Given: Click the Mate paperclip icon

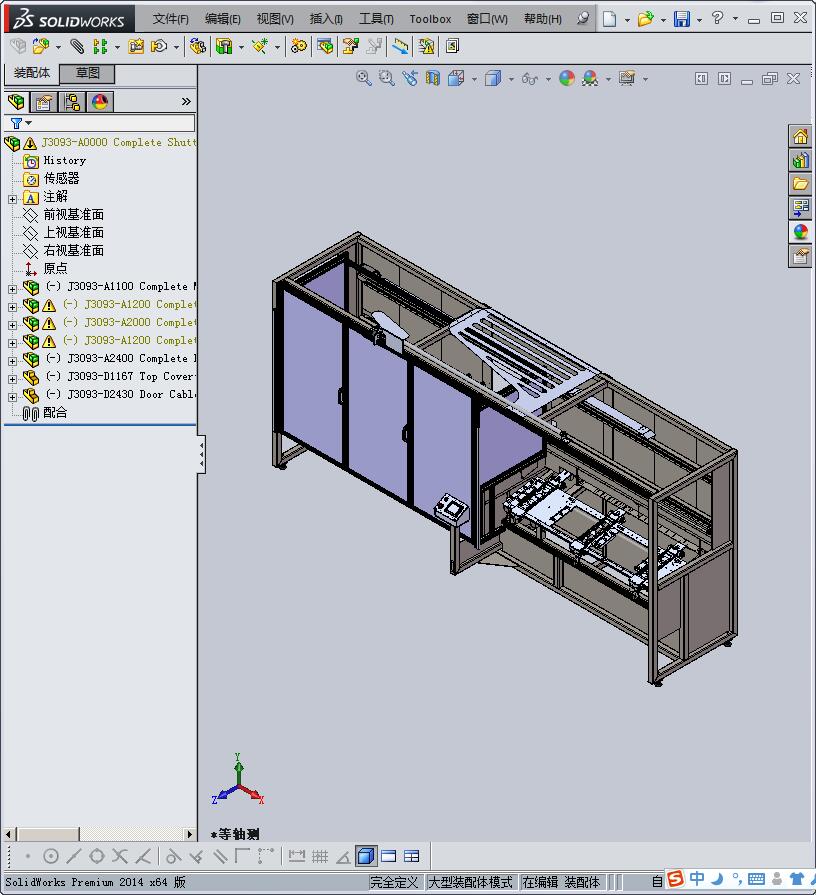Looking at the screenshot, I should point(77,46).
